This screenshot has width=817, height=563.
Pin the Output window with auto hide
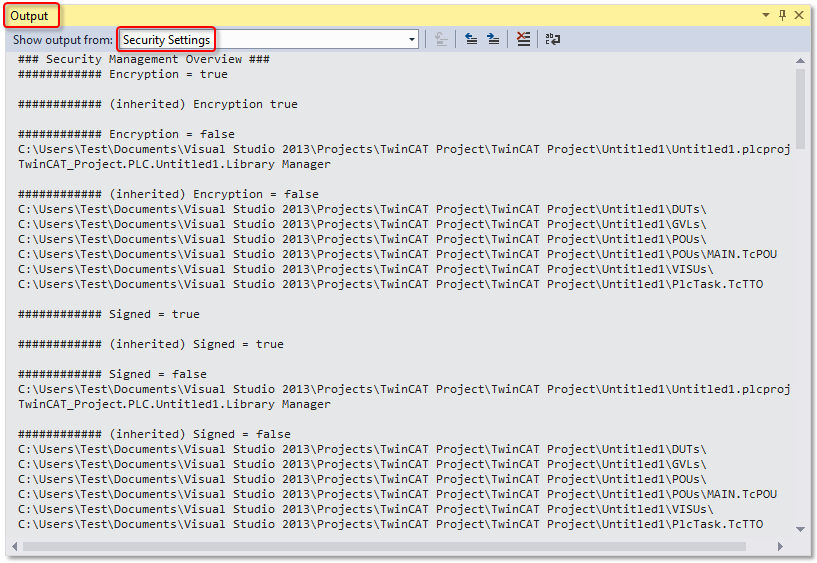(x=782, y=15)
